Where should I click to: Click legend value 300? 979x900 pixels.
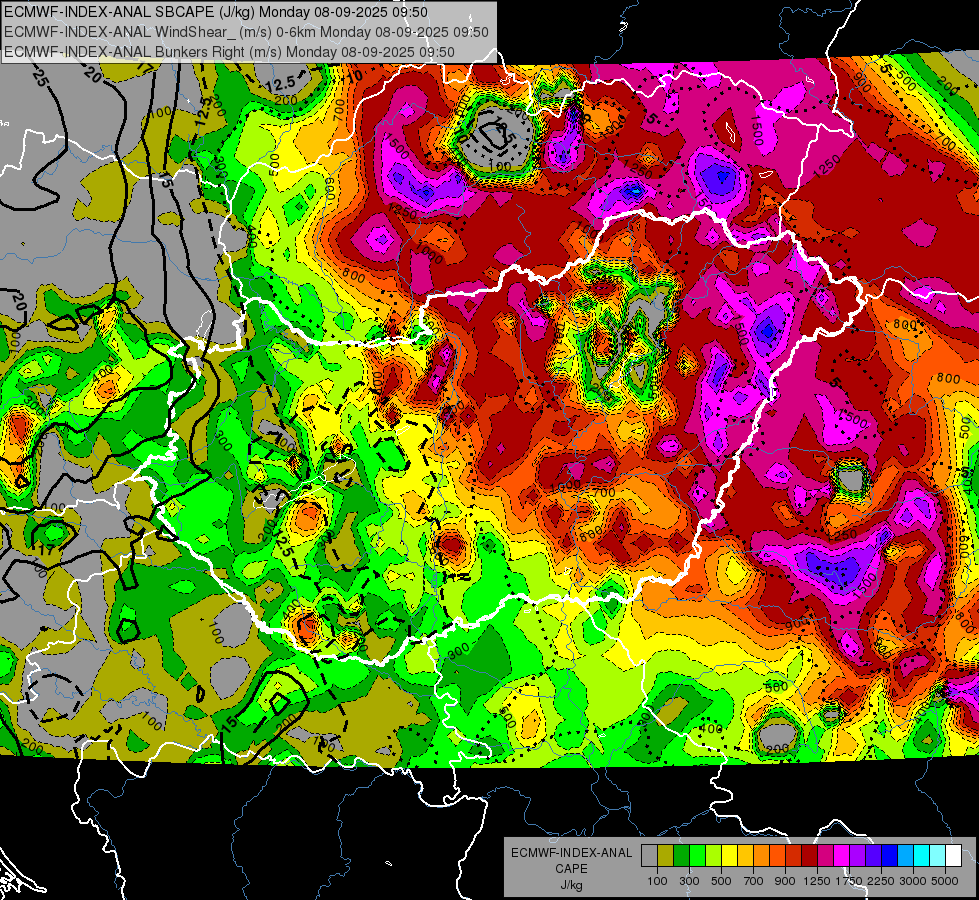click(689, 881)
